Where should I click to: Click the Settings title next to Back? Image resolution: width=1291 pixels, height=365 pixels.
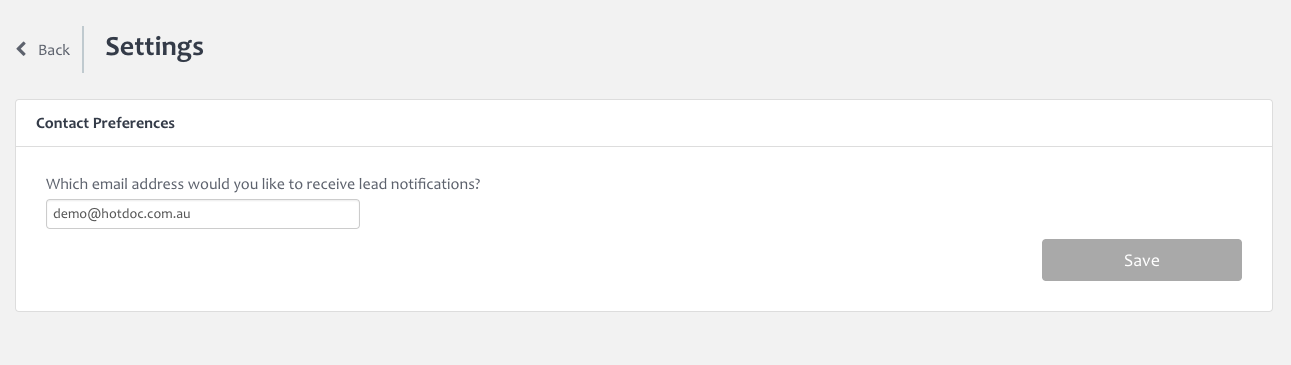pos(154,46)
